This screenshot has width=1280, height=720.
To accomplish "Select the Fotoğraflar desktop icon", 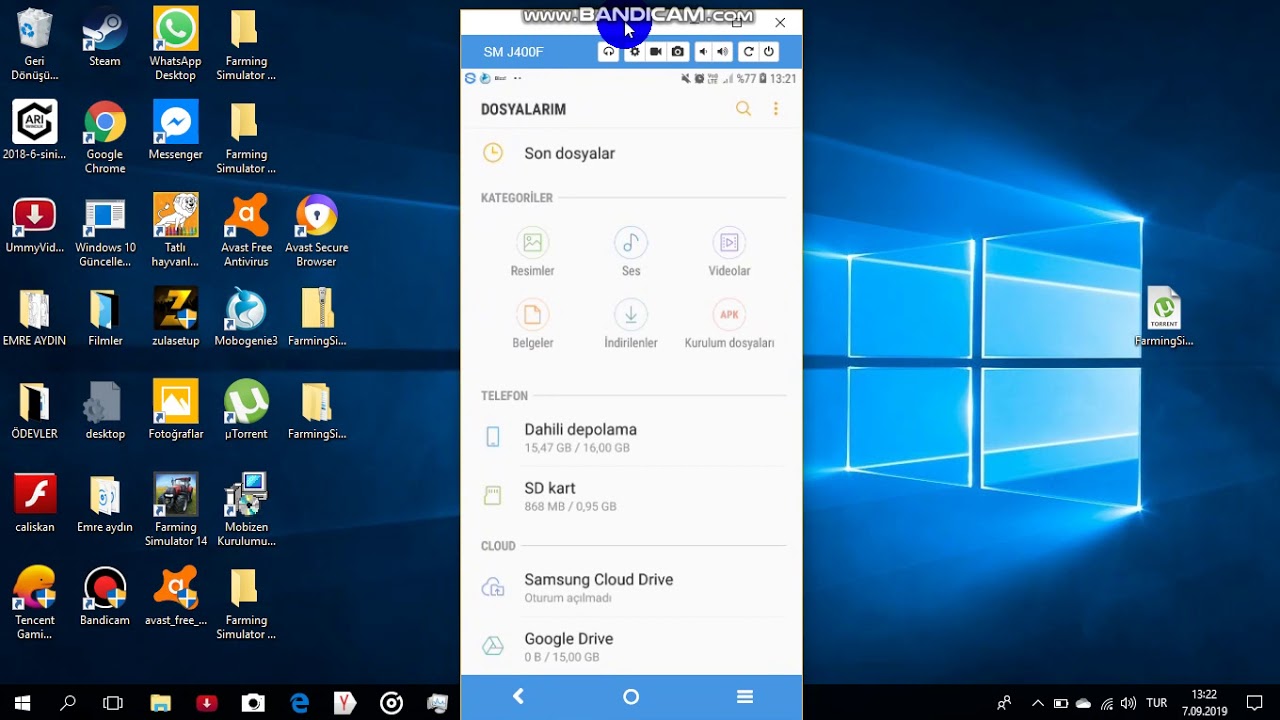I will click(175, 410).
